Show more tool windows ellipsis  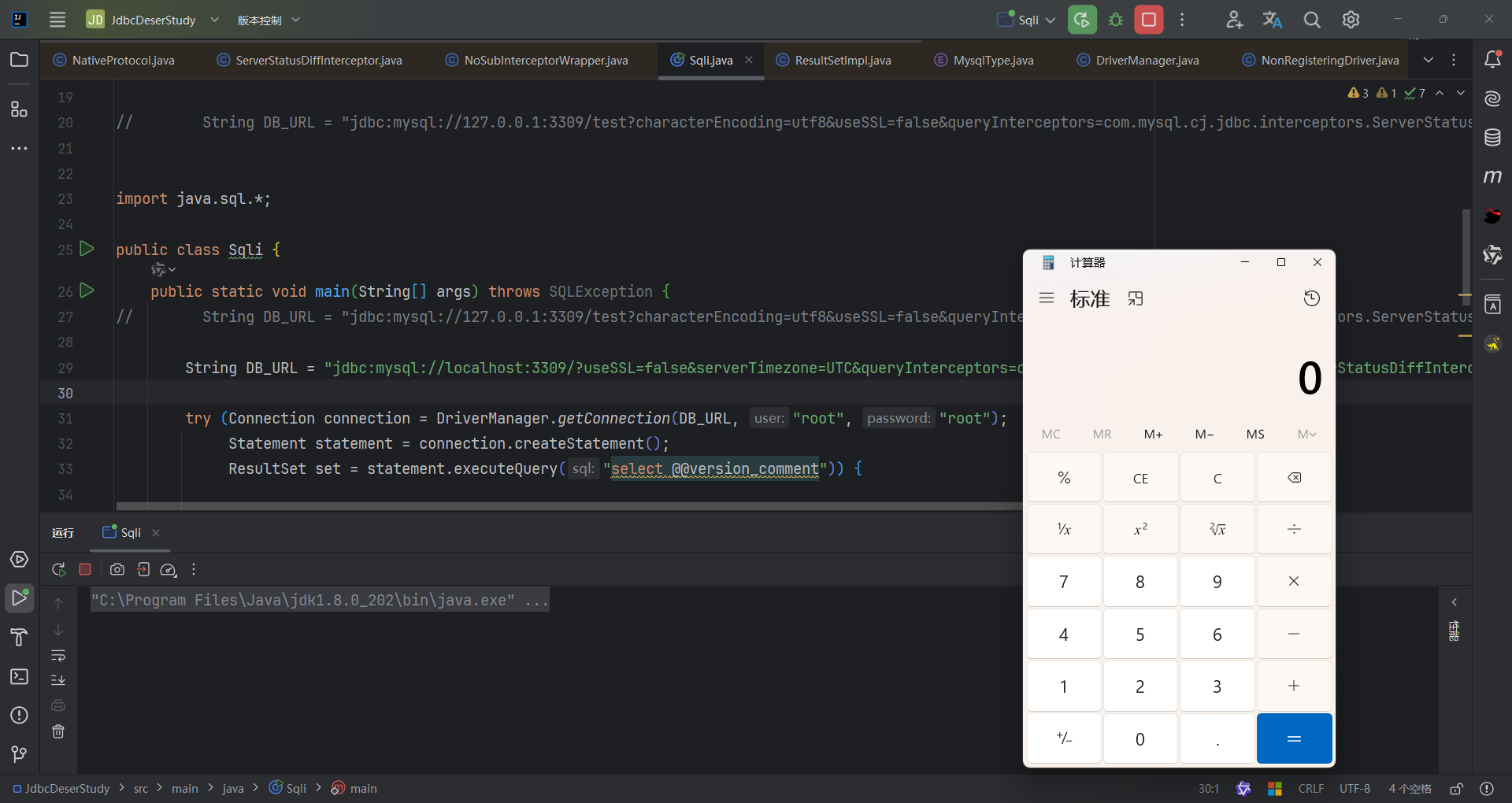[19, 148]
